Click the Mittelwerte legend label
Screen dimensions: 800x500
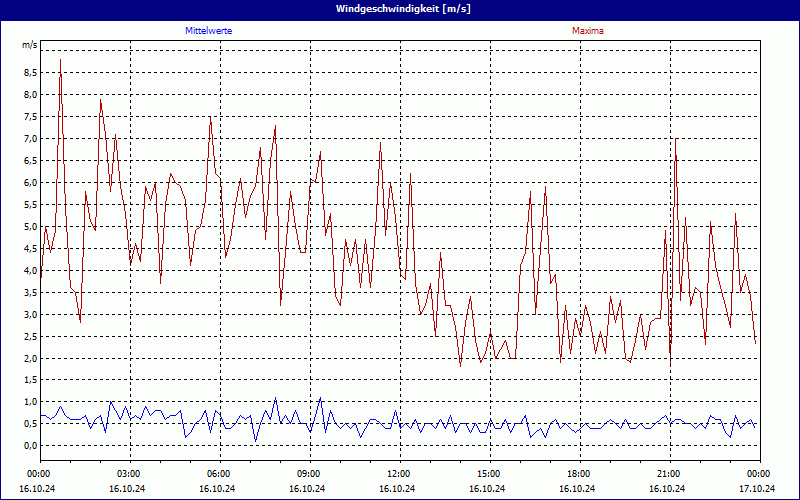209,31
